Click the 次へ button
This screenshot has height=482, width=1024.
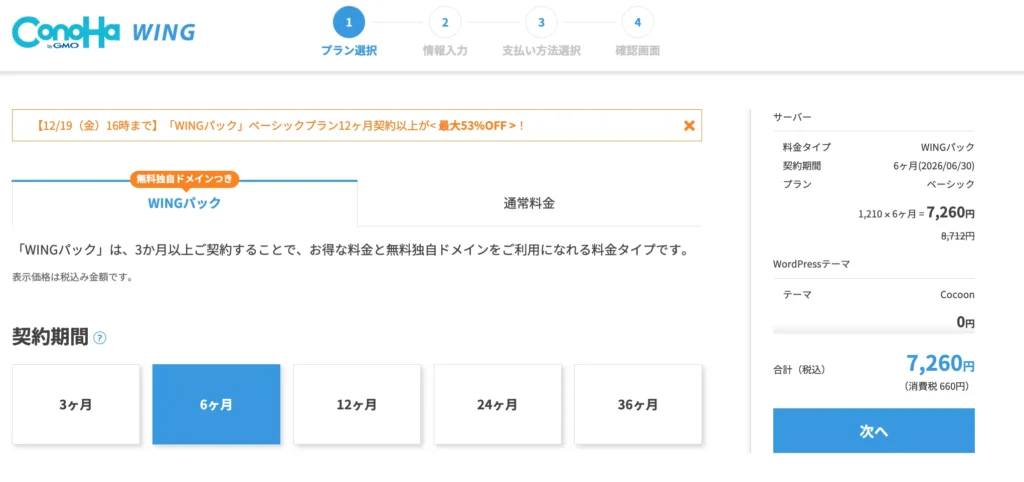pyautogui.click(x=874, y=431)
